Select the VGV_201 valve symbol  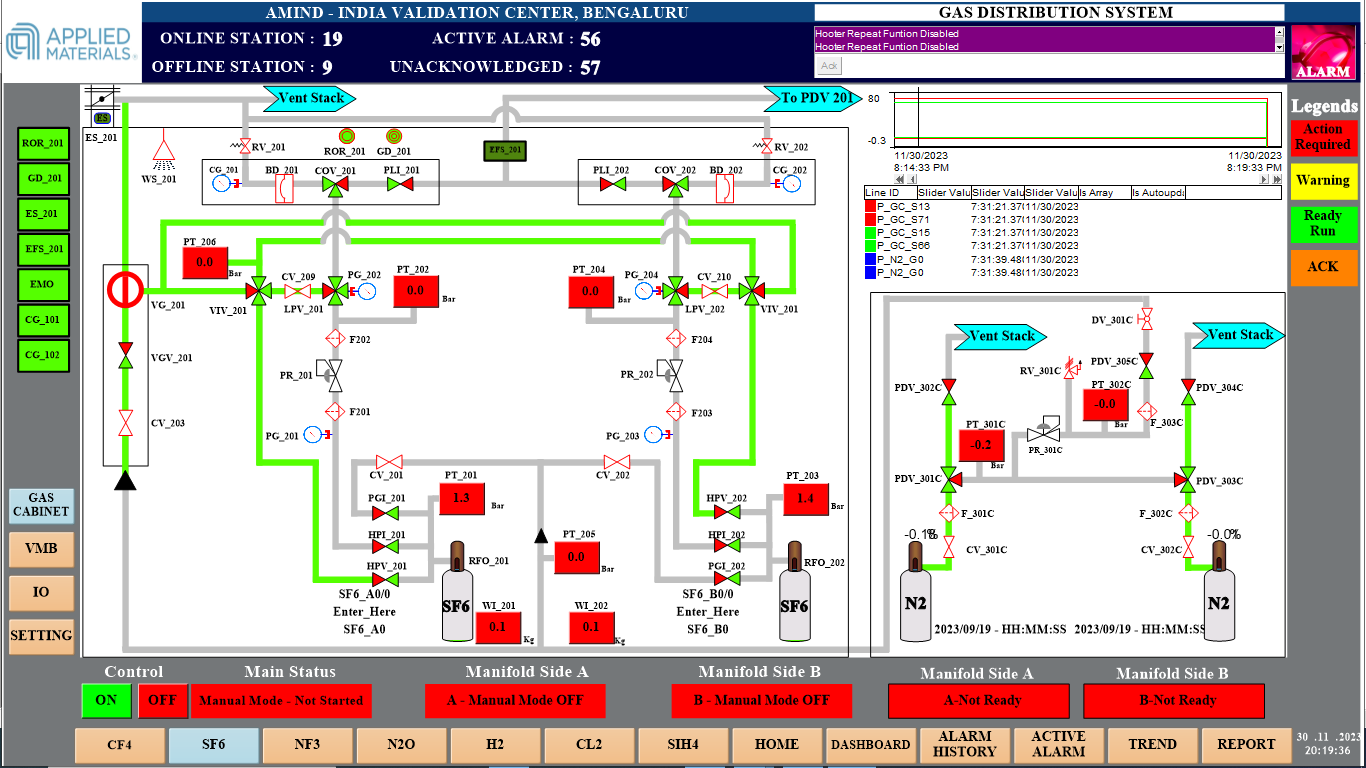125,355
